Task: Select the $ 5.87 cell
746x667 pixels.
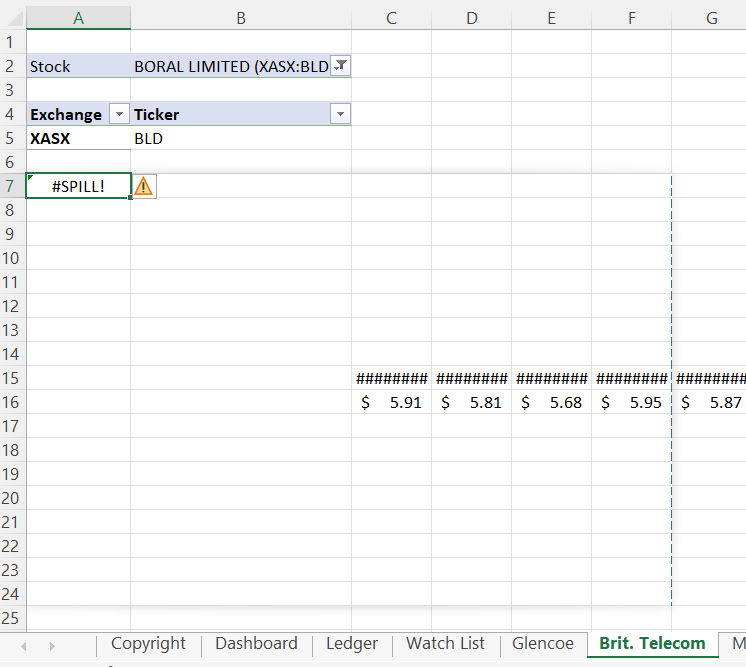Action: coord(709,402)
